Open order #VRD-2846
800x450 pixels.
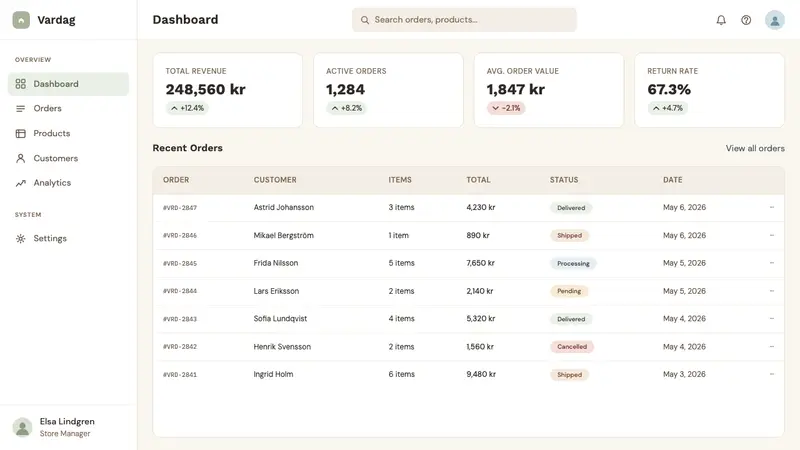[180, 235]
